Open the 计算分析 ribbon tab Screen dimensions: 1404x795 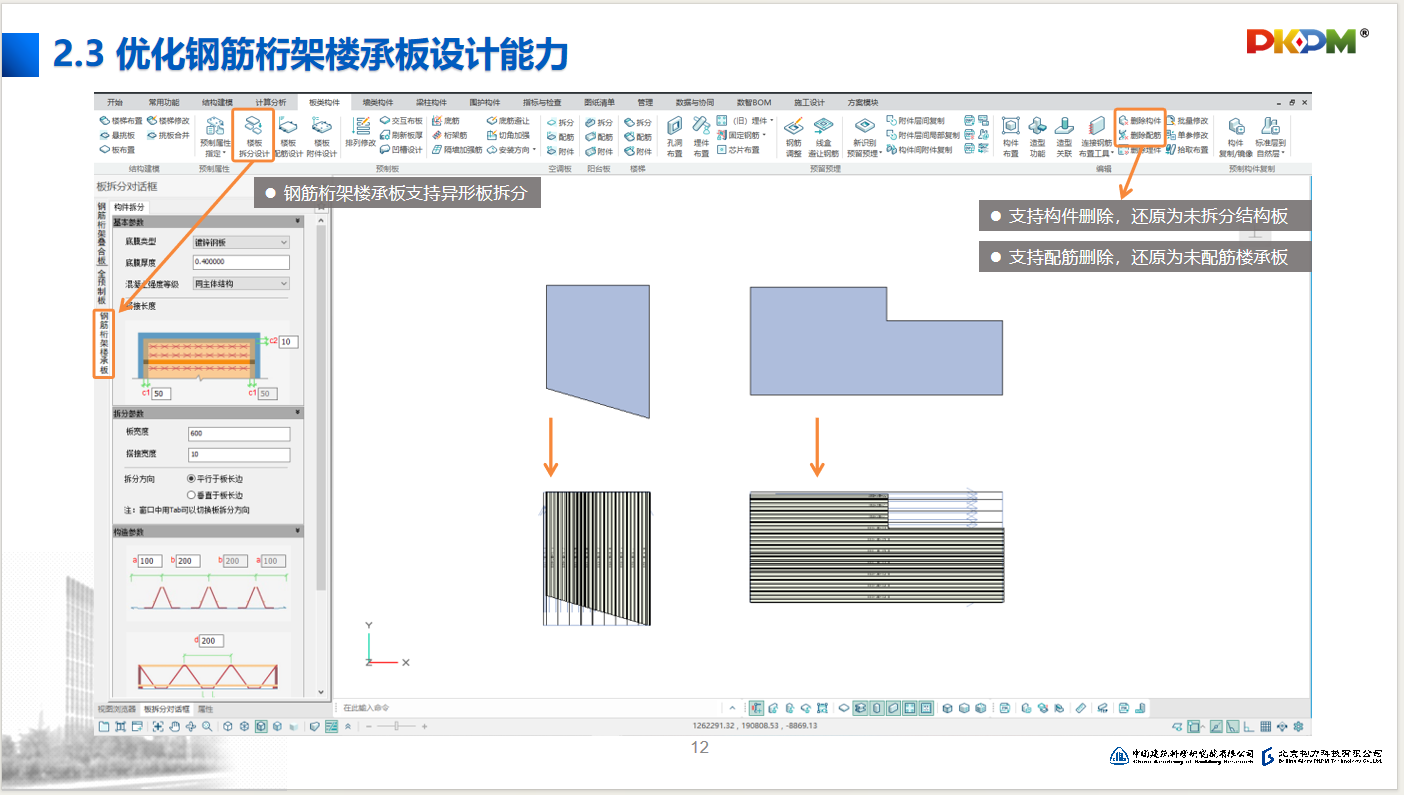pos(270,102)
